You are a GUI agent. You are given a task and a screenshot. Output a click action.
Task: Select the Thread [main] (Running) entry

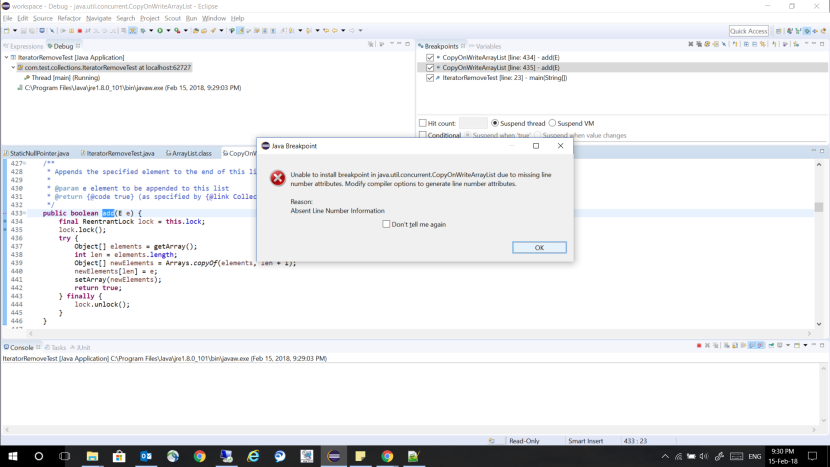62,77
